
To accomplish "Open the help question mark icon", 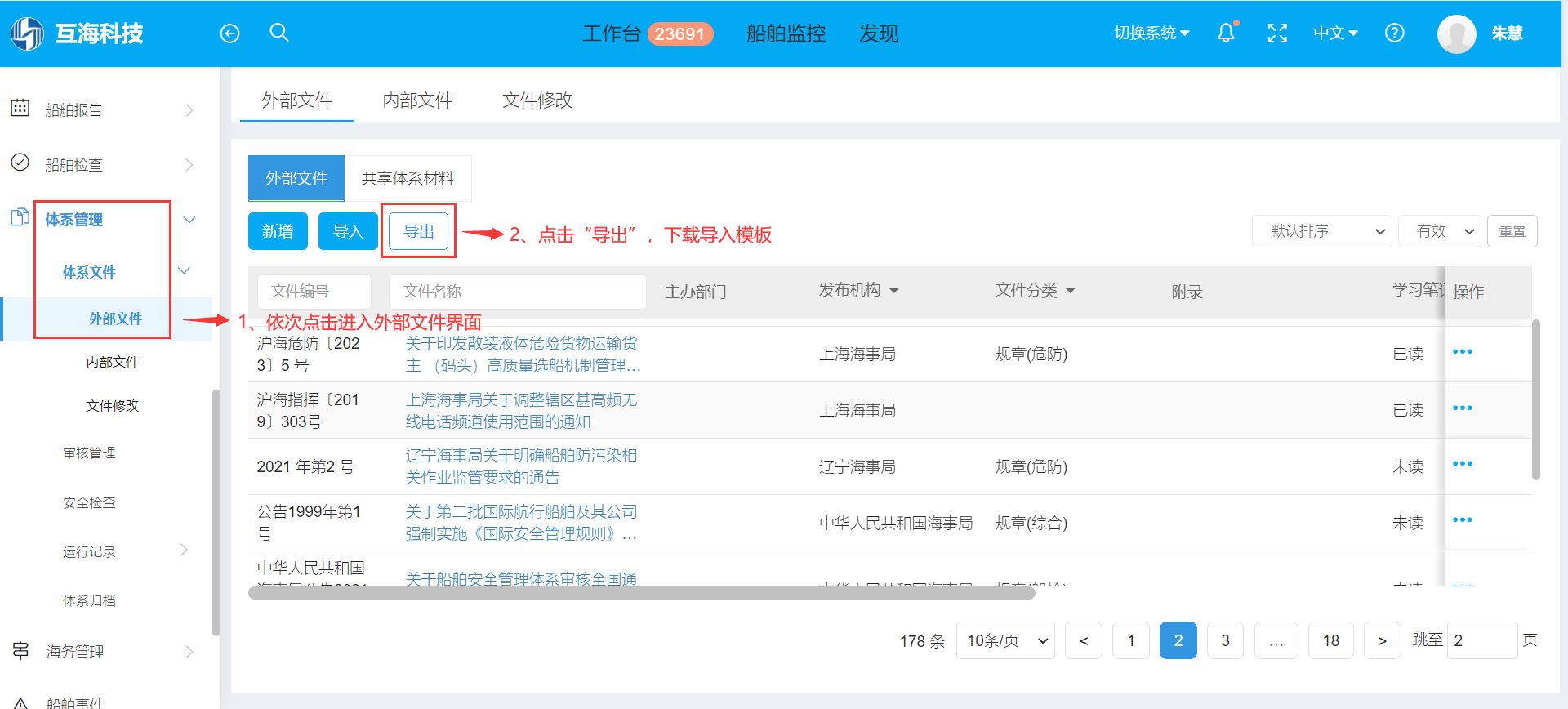I will [x=1395, y=33].
